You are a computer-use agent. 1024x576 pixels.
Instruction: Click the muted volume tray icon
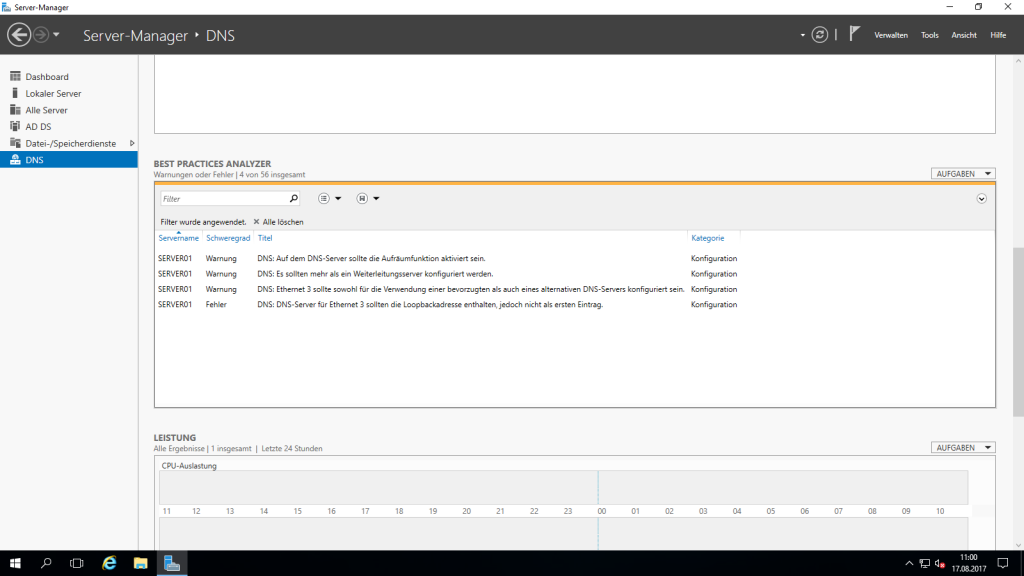(x=940, y=564)
